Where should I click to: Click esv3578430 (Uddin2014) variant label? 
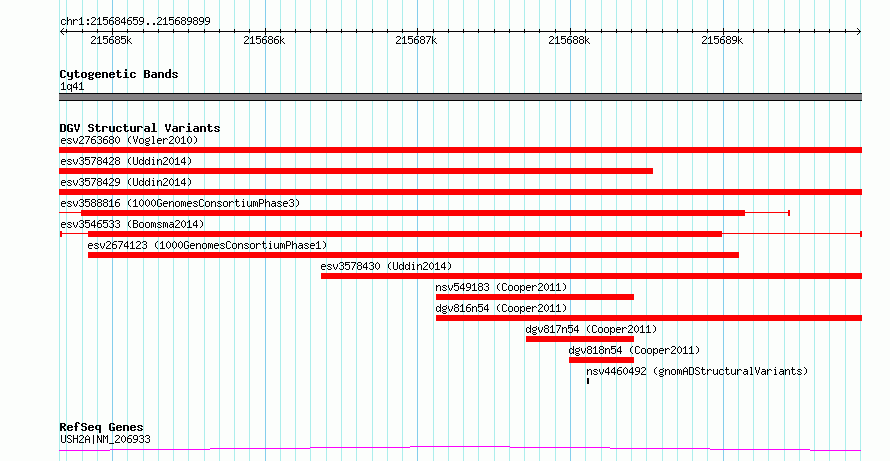(386, 266)
